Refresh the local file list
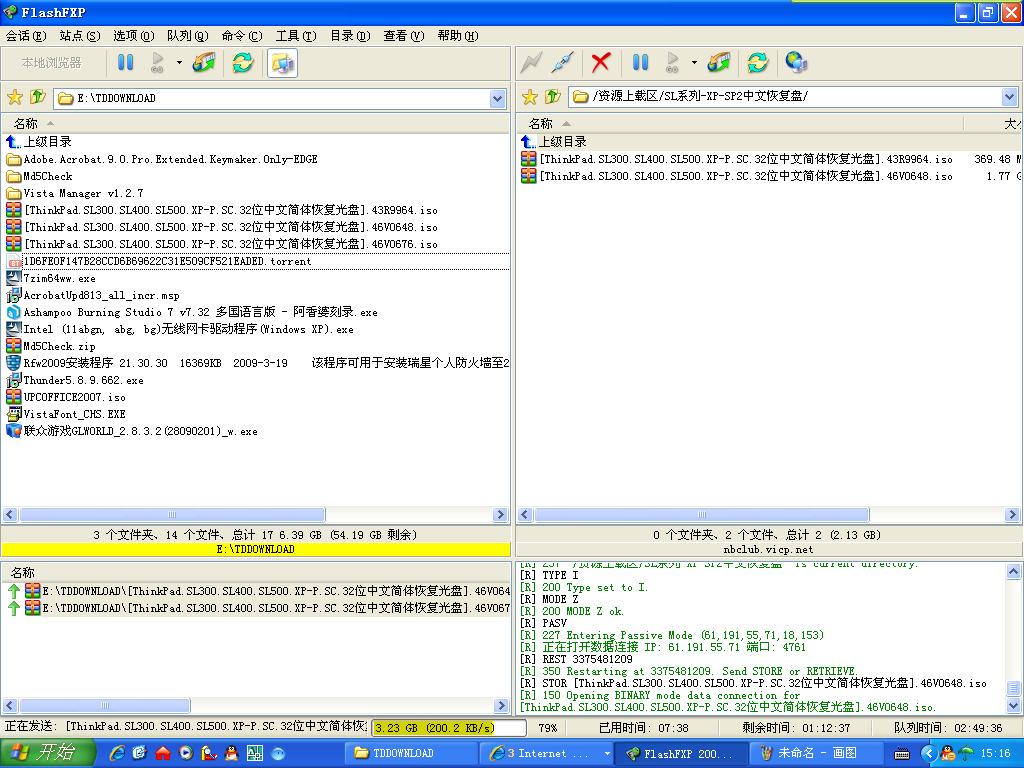The image size is (1024, 768). pos(243,63)
